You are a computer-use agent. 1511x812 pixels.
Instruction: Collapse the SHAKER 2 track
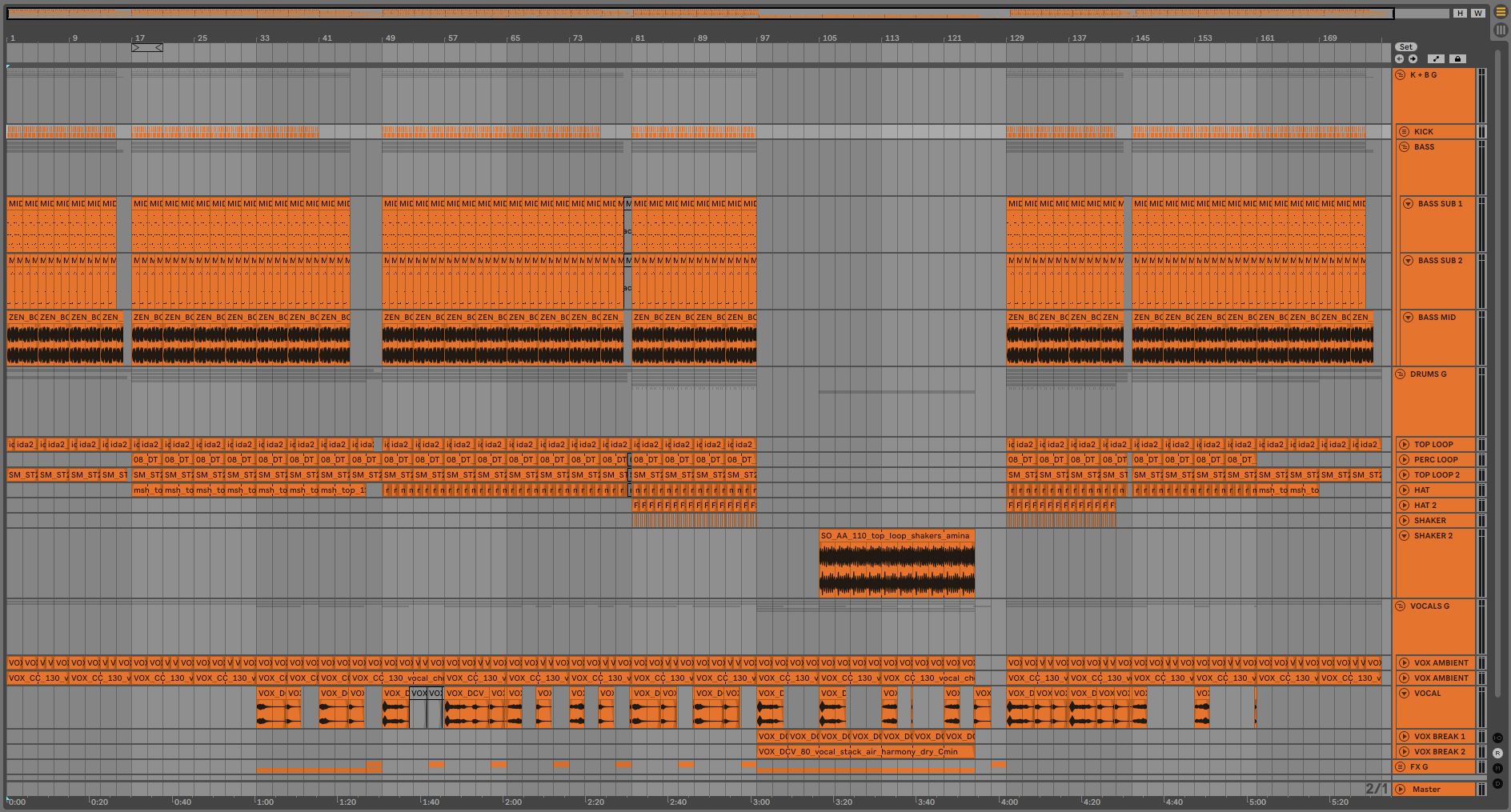pyautogui.click(x=1404, y=536)
